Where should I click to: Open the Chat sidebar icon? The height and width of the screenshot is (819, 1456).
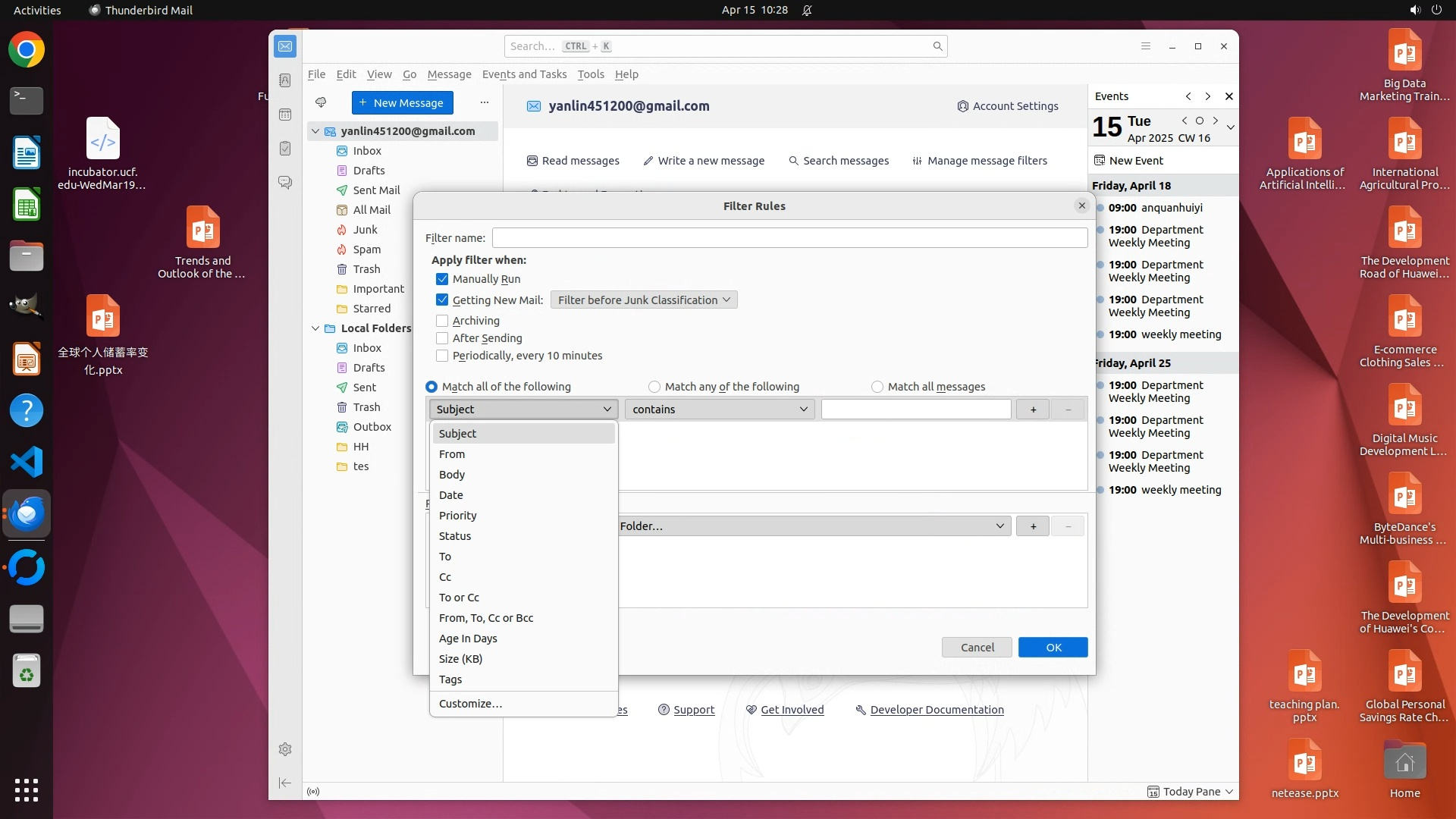[x=285, y=183]
